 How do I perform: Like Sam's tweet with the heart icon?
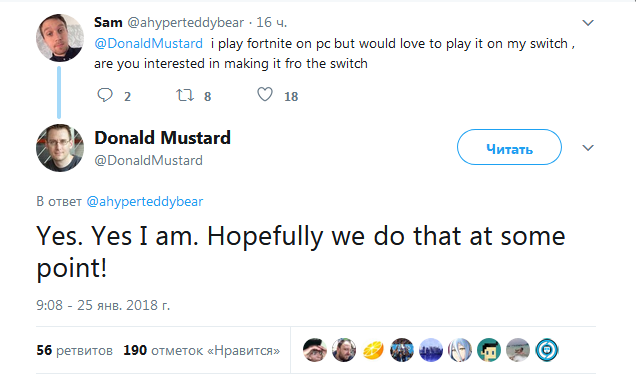(265, 94)
